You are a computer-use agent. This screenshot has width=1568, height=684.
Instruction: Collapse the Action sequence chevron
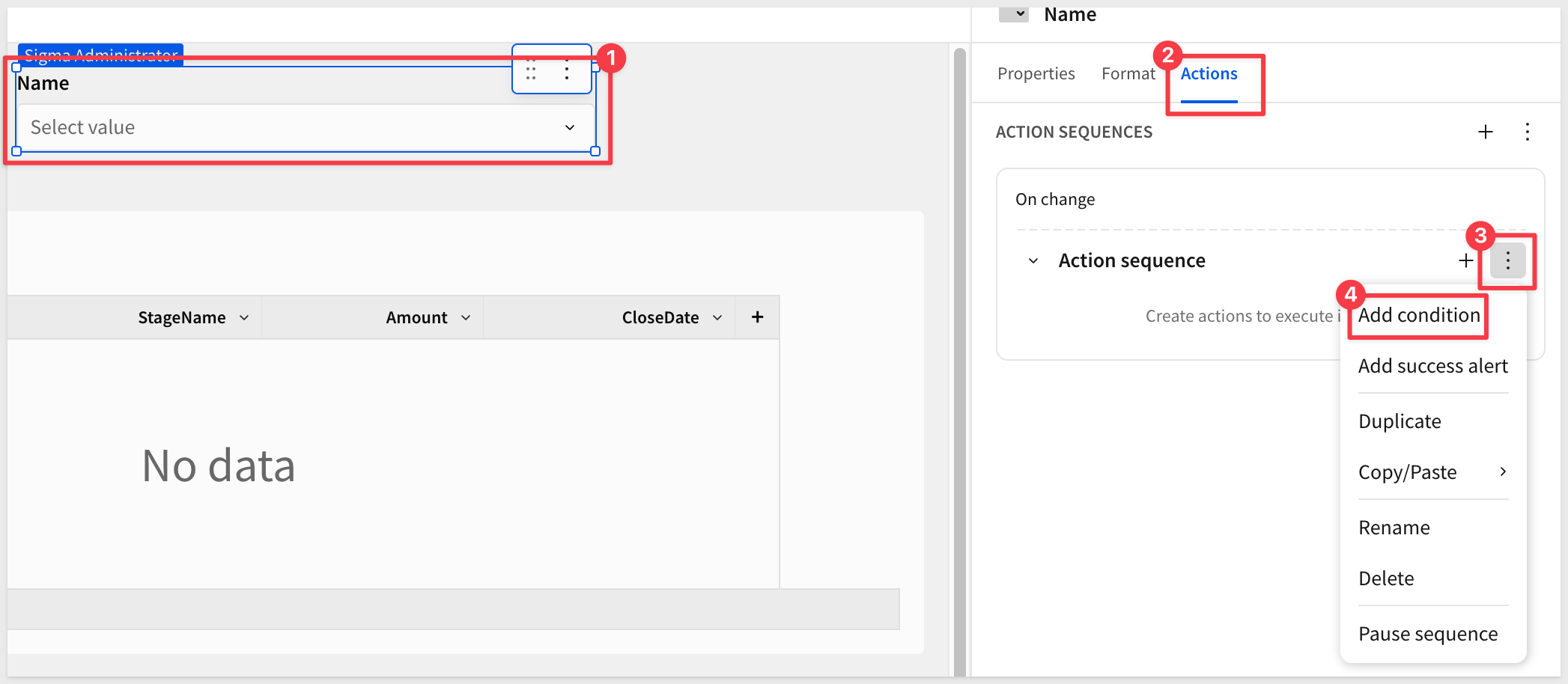pos(1033,261)
